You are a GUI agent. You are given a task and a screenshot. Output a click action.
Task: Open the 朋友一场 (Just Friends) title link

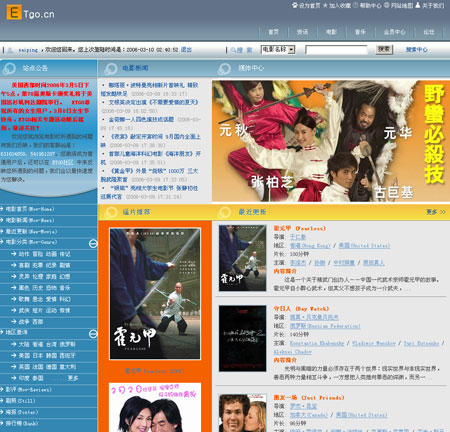[x=309, y=398]
